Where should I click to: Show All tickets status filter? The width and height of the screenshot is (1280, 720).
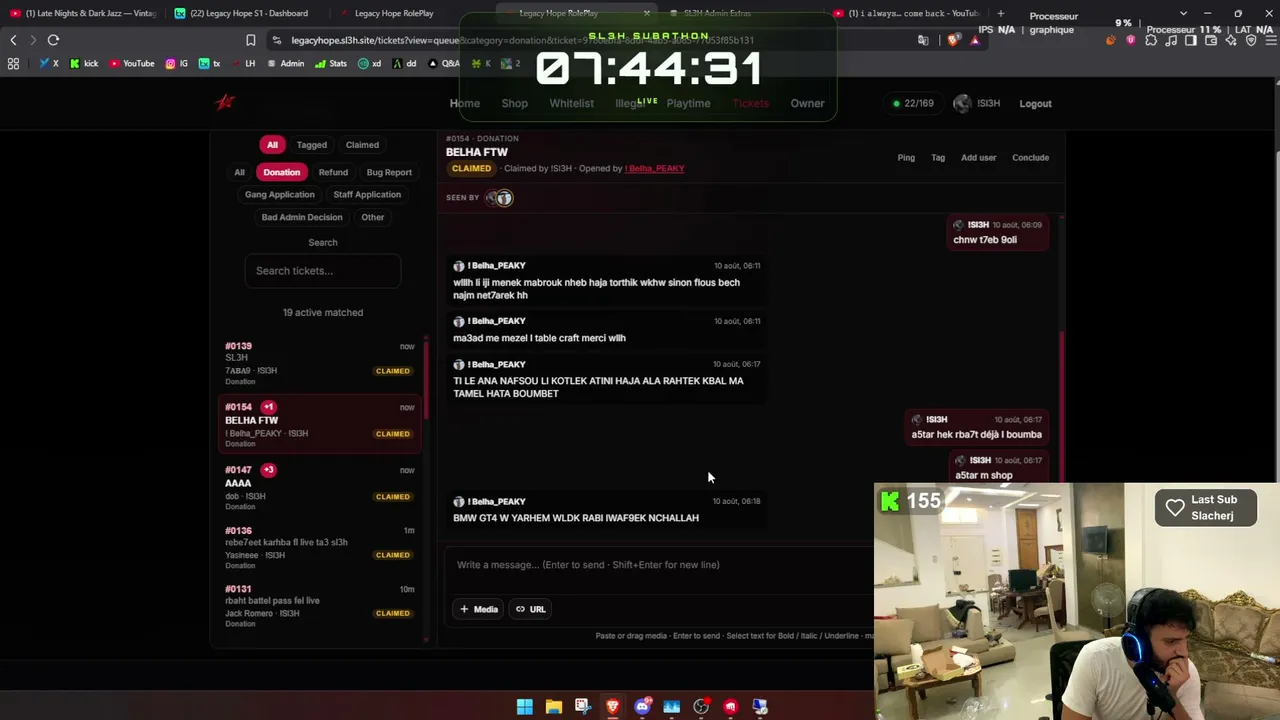click(272, 145)
